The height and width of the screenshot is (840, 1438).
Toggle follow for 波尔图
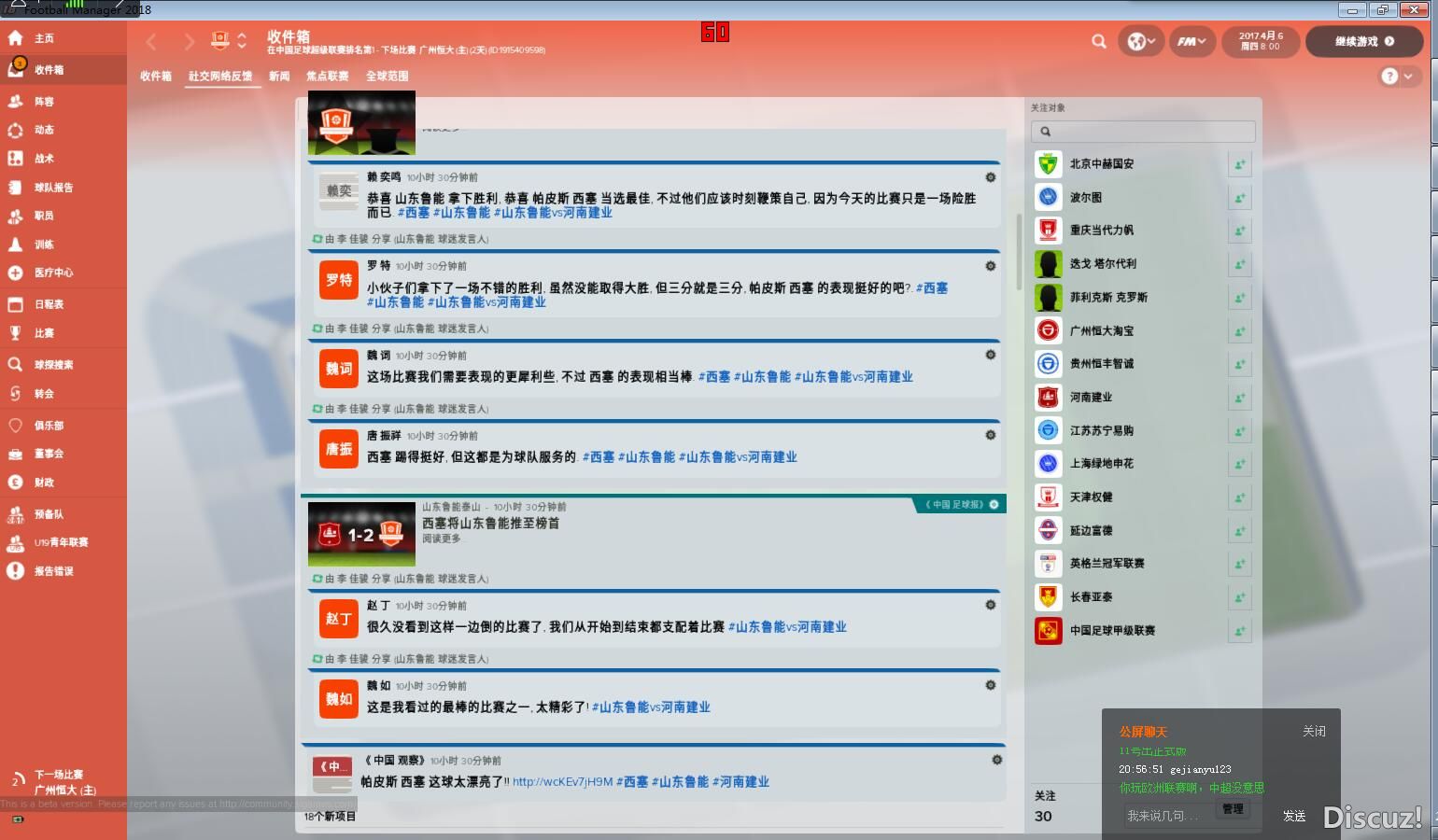click(1239, 197)
